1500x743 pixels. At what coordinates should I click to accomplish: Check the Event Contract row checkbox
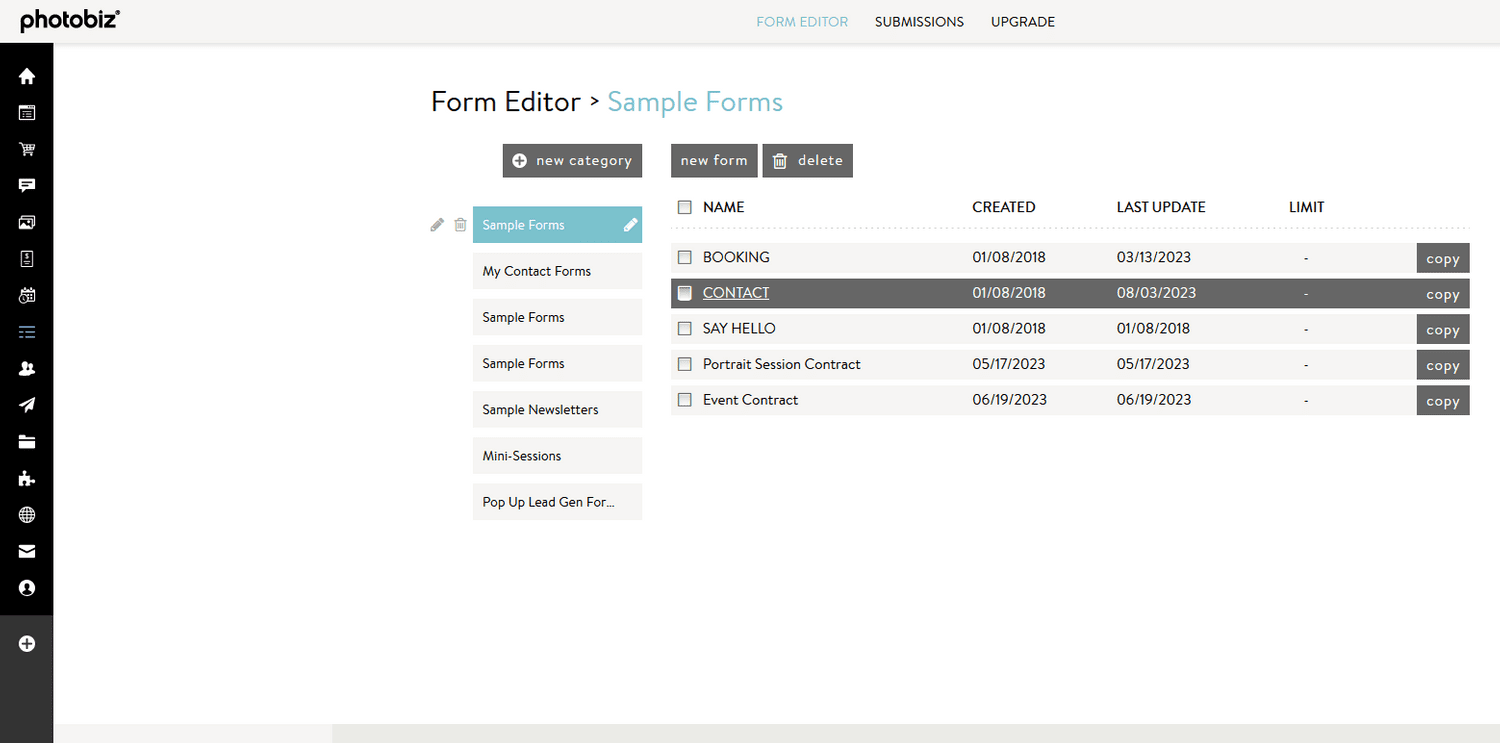[685, 399]
